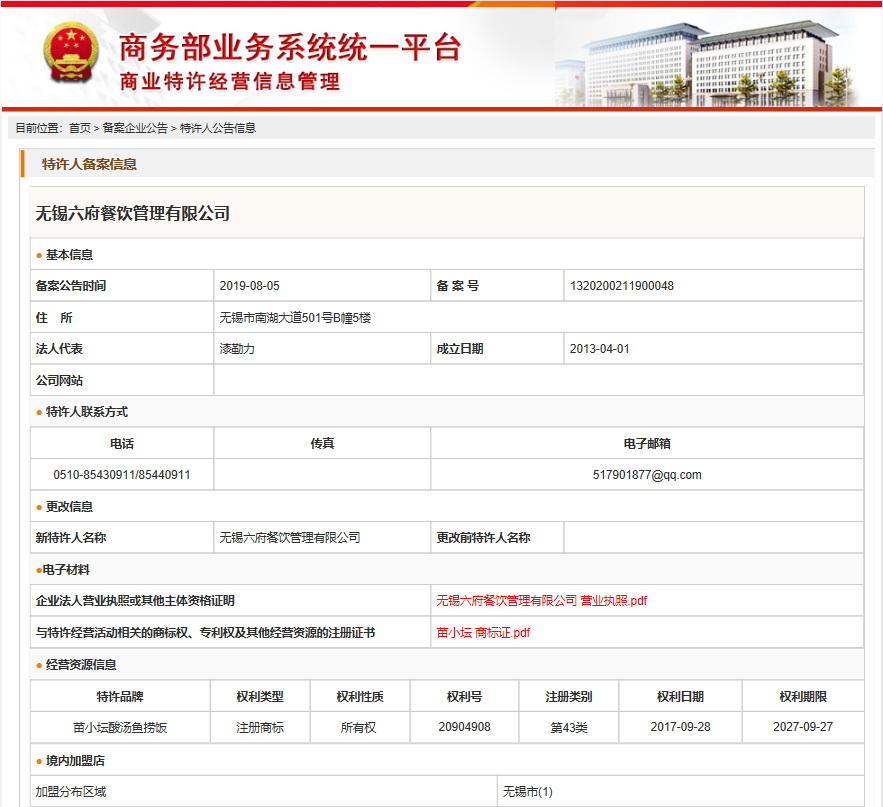Click the 特许品牌 column header
The image size is (883, 807).
click(120, 697)
